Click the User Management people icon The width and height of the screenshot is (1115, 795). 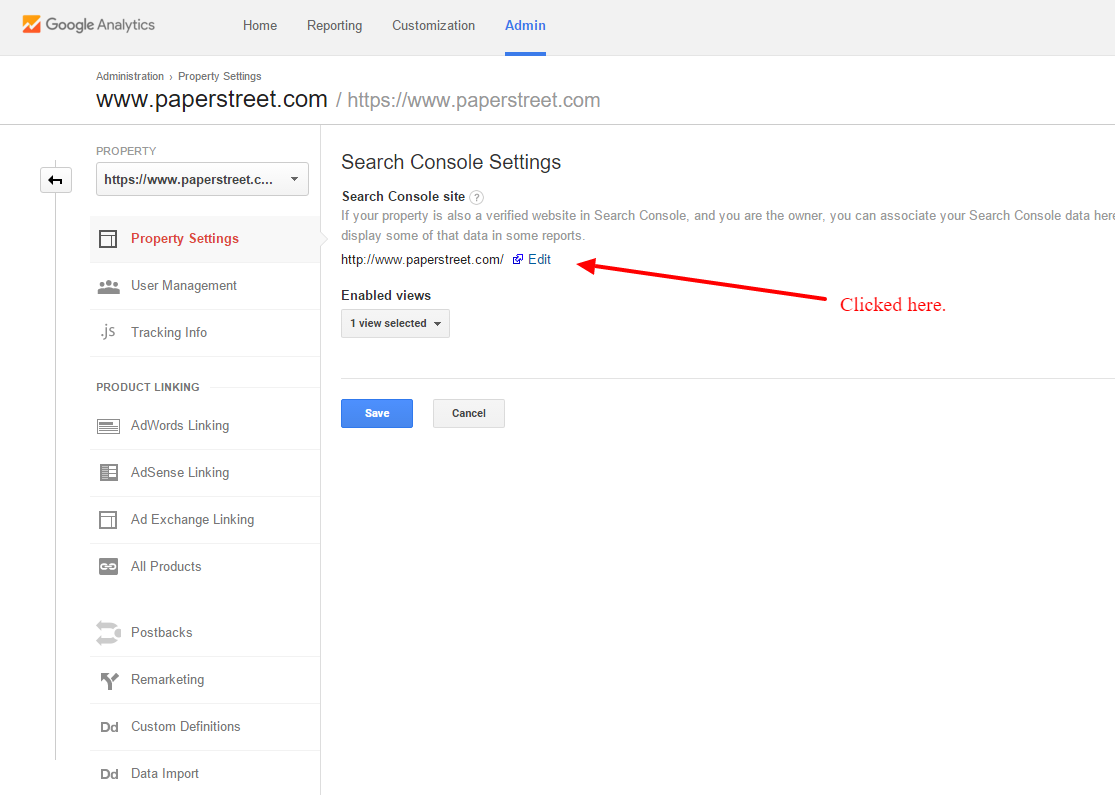pos(108,286)
